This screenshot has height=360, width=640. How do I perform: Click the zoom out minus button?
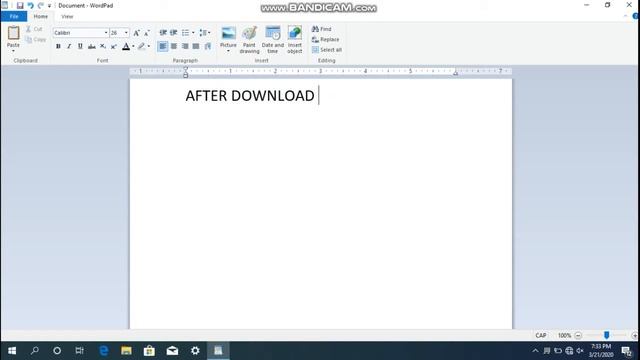[578, 336]
